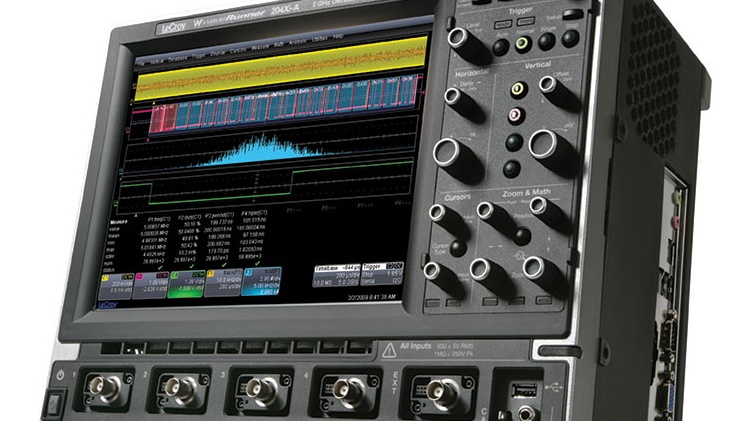749x421 pixels.
Task: Open the blue Z2 zoom descriptor box
Action: point(261,281)
